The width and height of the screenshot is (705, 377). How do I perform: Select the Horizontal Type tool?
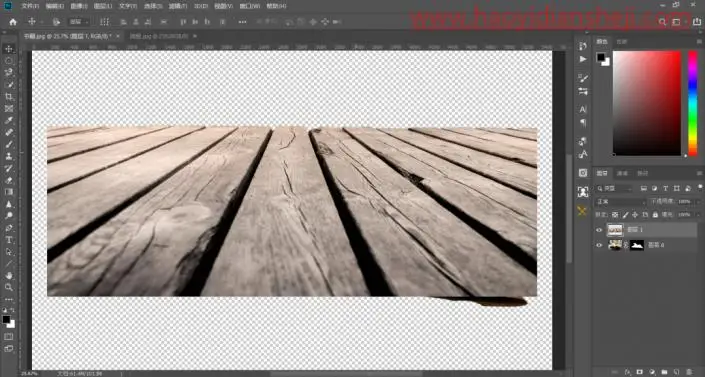click(x=9, y=240)
